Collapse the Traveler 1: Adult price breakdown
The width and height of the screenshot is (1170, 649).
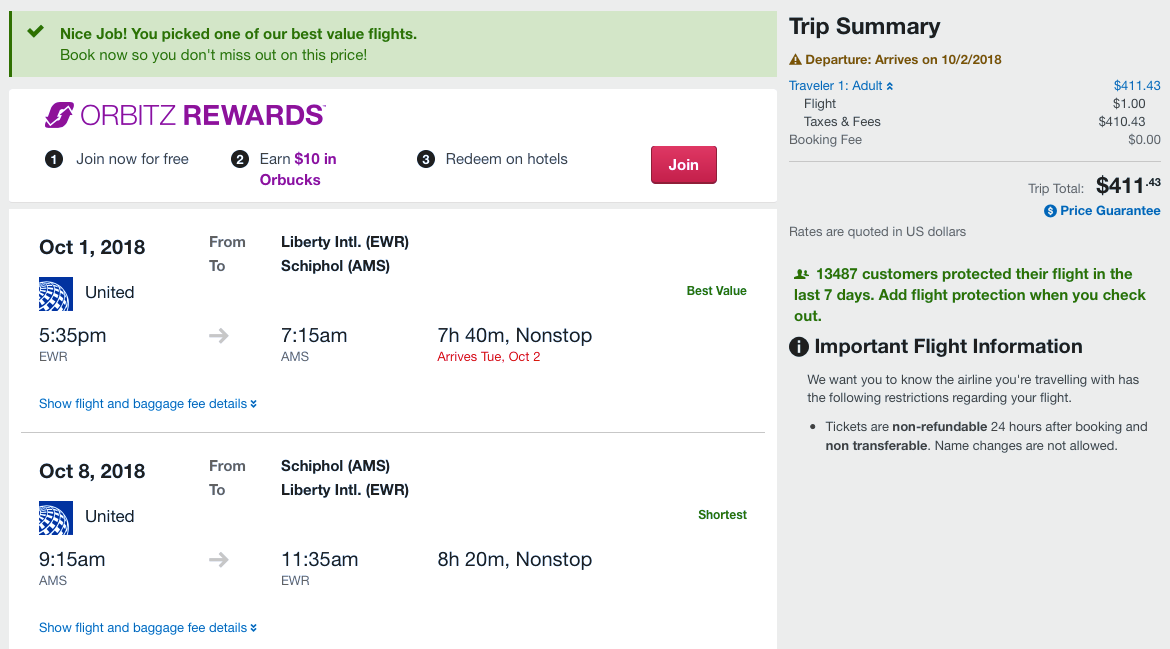(x=841, y=86)
